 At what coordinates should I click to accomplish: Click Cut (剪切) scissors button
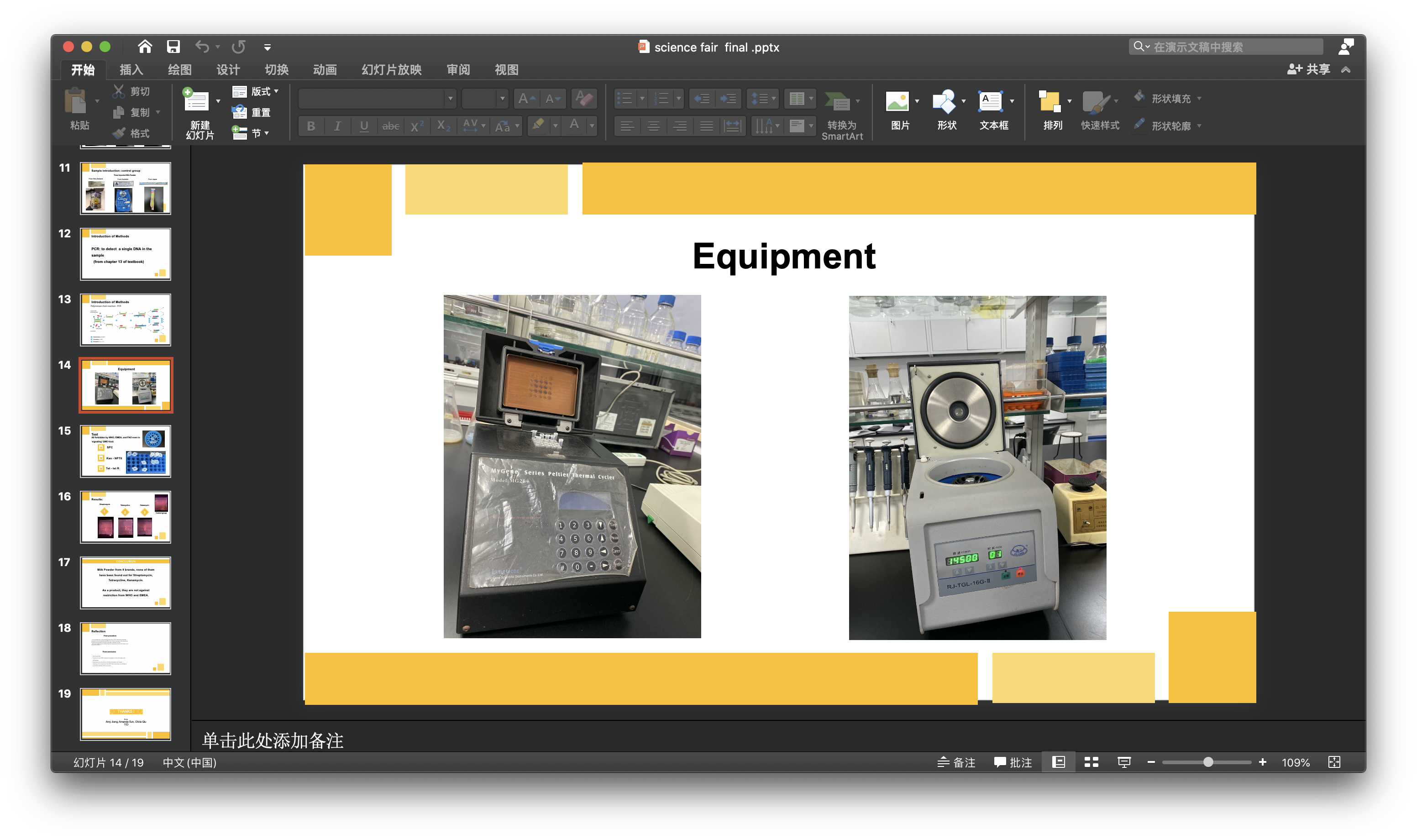[131, 91]
